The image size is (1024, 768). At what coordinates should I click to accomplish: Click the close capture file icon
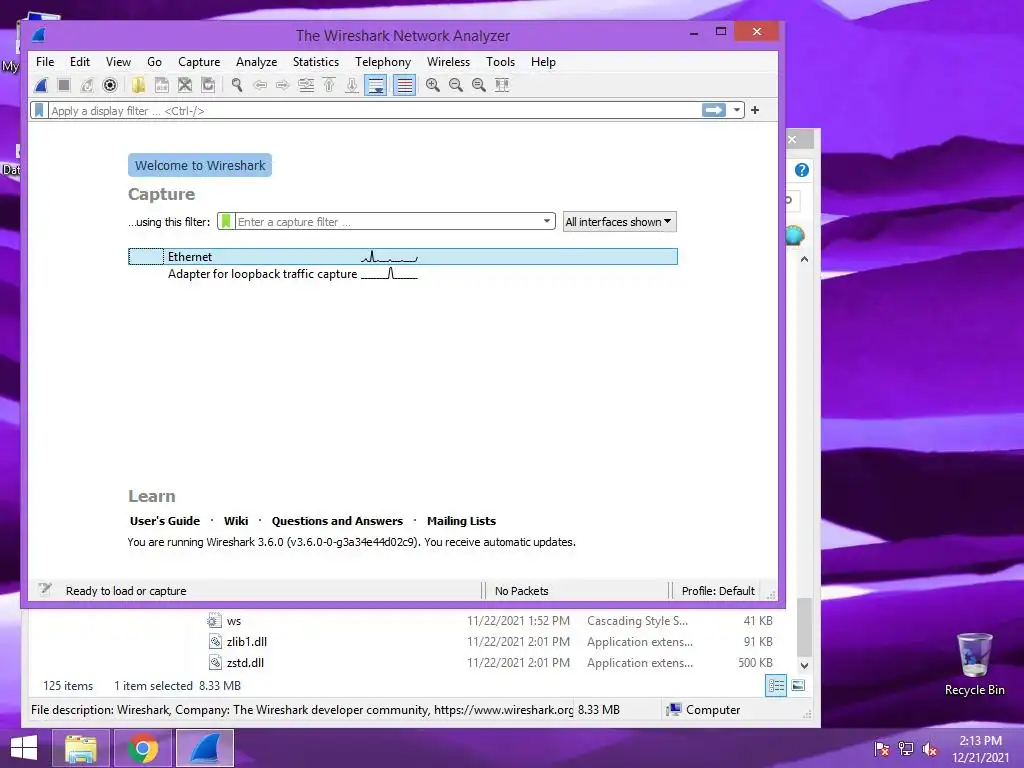(x=185, y=85)
